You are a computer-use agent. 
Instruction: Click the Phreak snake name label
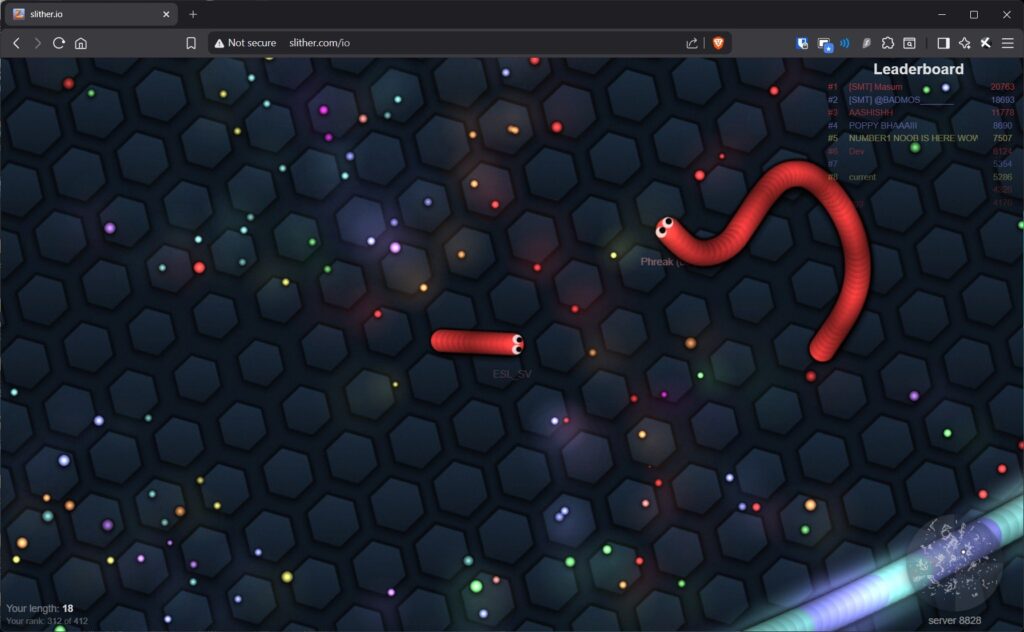tap(662, 262)
